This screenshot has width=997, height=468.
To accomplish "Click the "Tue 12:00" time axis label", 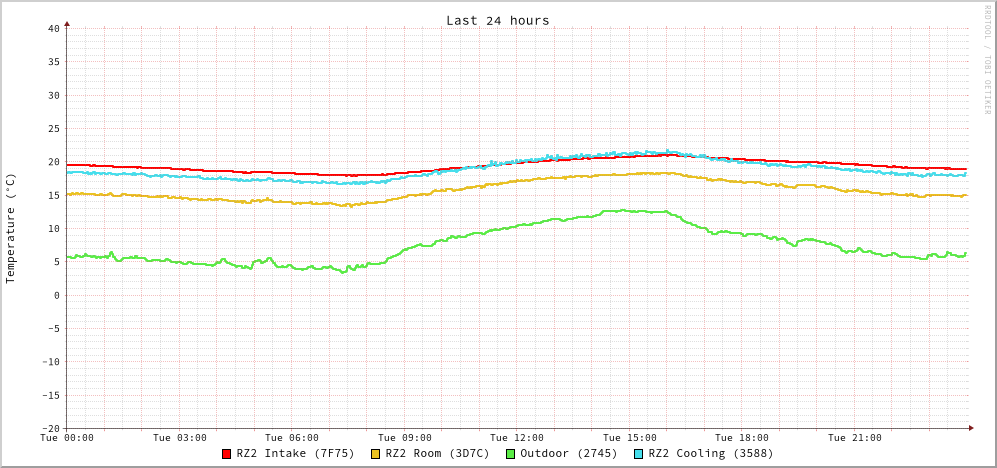I will tap(517, 438).
